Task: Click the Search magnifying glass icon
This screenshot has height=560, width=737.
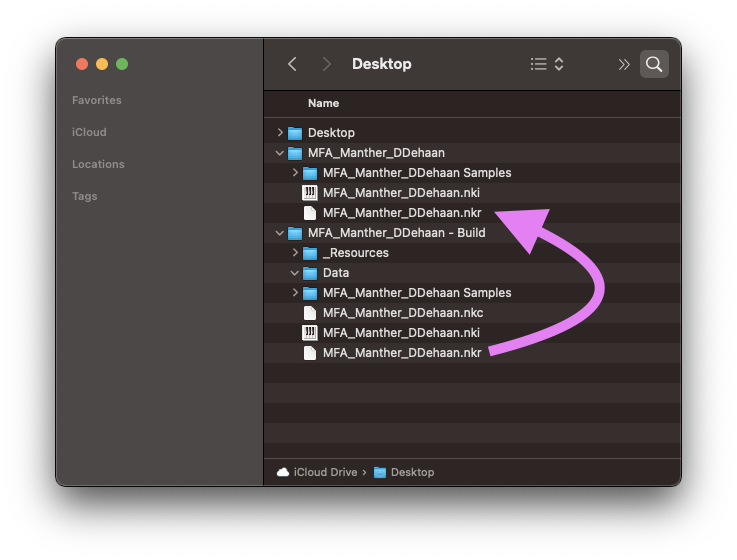Action: [654, 64]
